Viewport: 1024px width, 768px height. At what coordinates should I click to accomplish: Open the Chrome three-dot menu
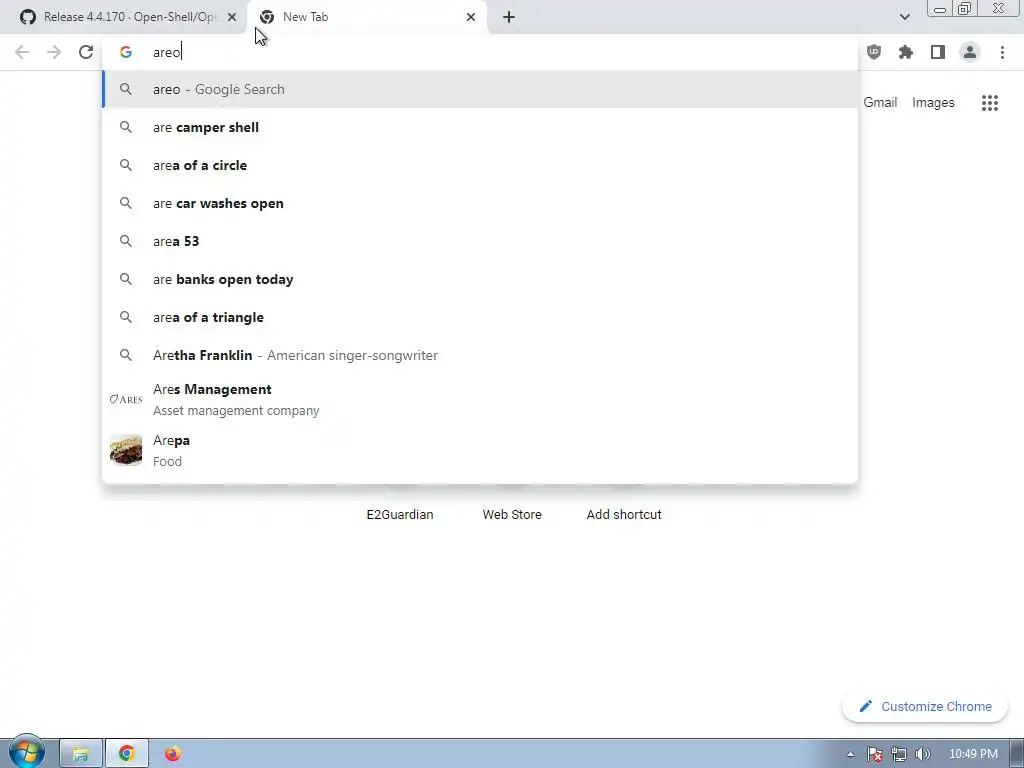coord(1002,52)
